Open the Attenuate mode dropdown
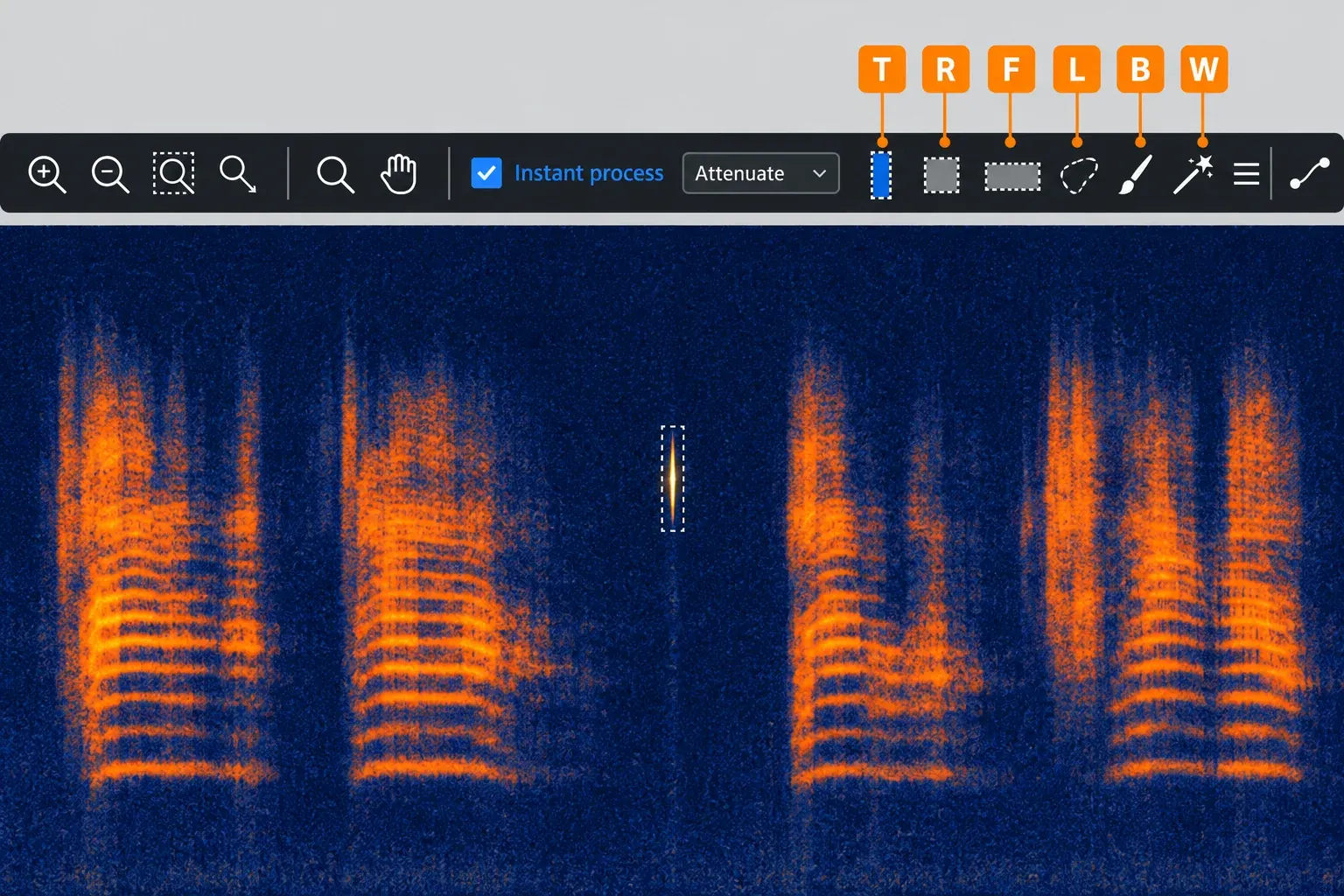The width and height of the screenshot is (1344, 896). (760, 173)
